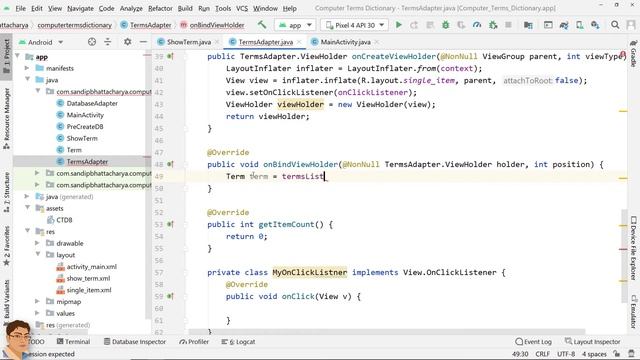Click the Make Project hammer icon
Image resolution: width=640 pixels, height=360 pixels.
pos(262,25)
